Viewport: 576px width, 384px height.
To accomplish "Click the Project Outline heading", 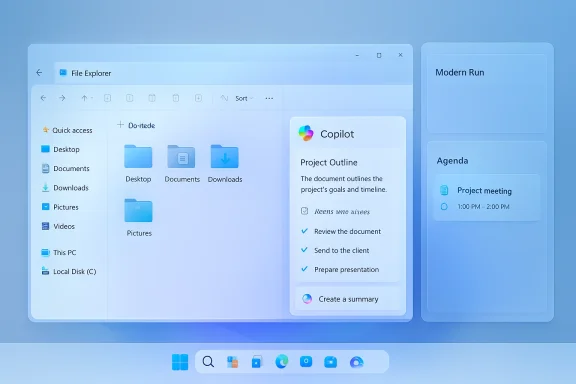I will click(329, 162).
